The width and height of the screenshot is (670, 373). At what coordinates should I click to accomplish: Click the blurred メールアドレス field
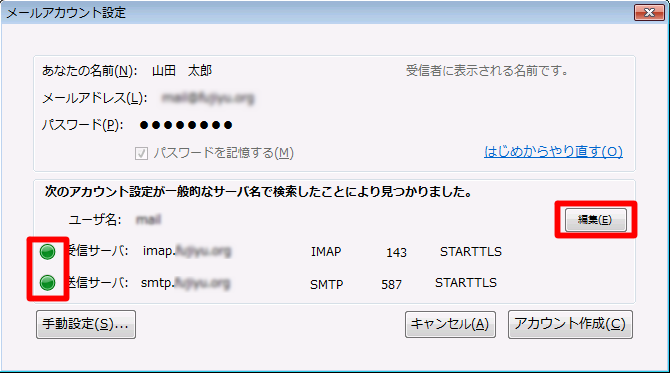[x=208, y=98]
